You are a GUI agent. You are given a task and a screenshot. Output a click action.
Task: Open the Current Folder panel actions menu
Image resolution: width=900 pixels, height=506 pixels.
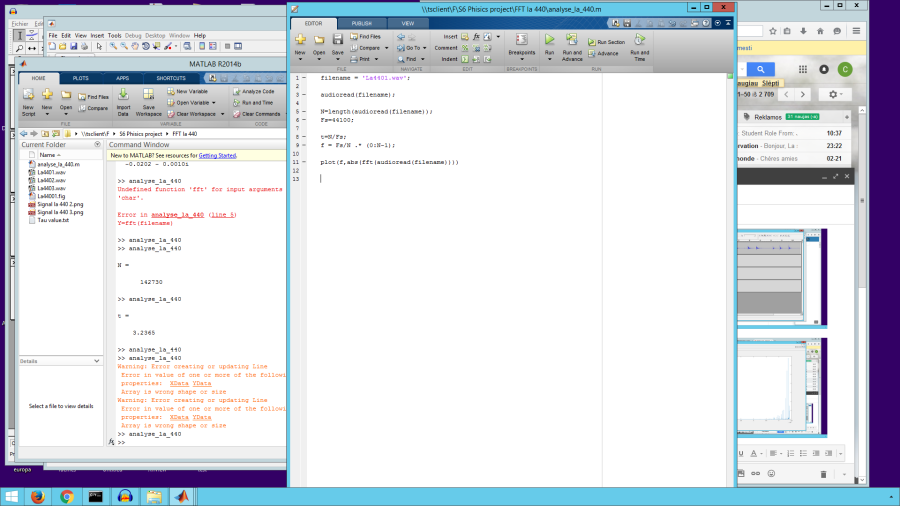pyautogui.click(x=97, y=145)
